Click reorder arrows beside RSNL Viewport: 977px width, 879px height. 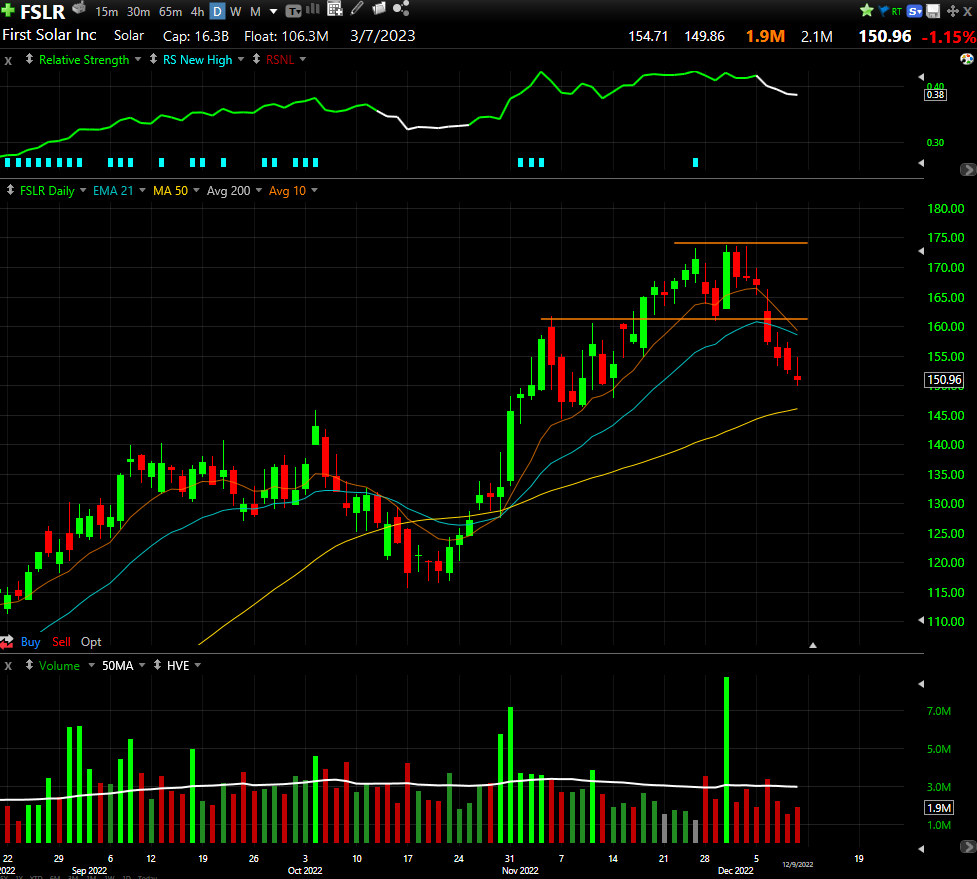[x=256, y=59]
